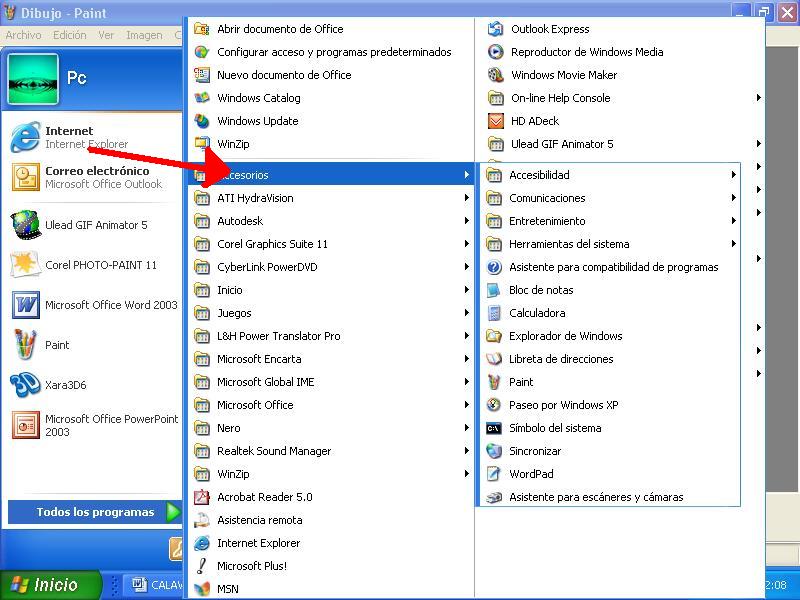The height and width of the screenshot is (600, 800).
Task: Choose Internet Explorer in the all-programs list
Action: [x=331, y=543]
